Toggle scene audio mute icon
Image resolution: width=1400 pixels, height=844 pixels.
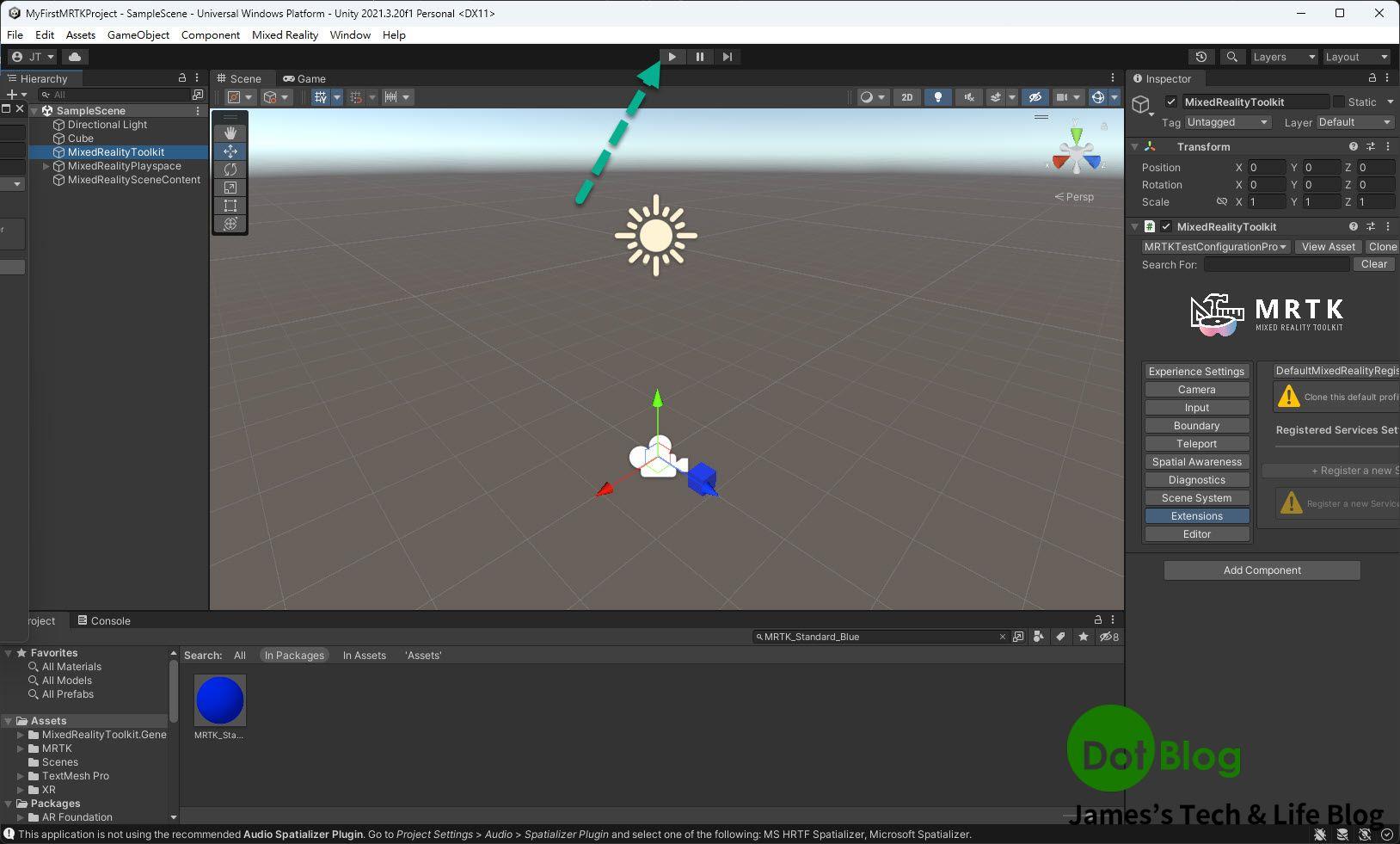[968, 97]
